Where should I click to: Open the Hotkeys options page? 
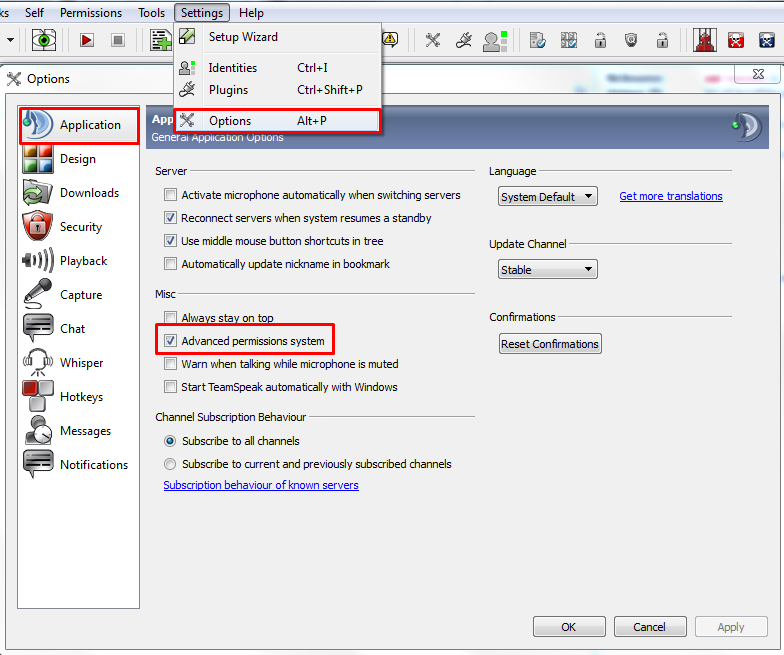79,397
